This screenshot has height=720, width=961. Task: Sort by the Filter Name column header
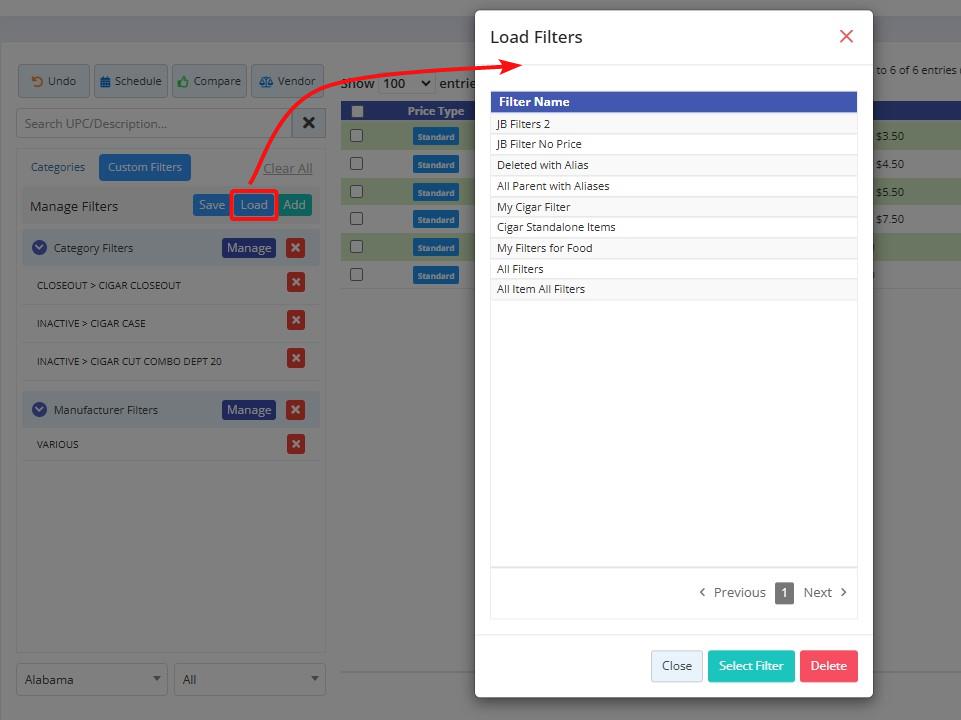(674, 102)
